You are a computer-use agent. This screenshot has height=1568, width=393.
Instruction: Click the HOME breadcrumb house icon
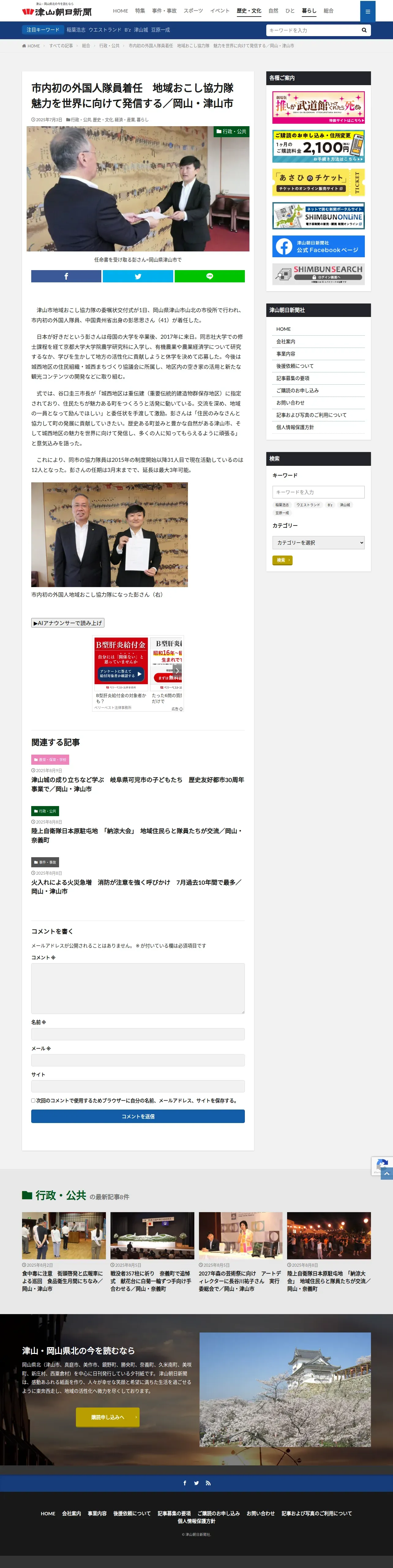click(x=24, y=46)
